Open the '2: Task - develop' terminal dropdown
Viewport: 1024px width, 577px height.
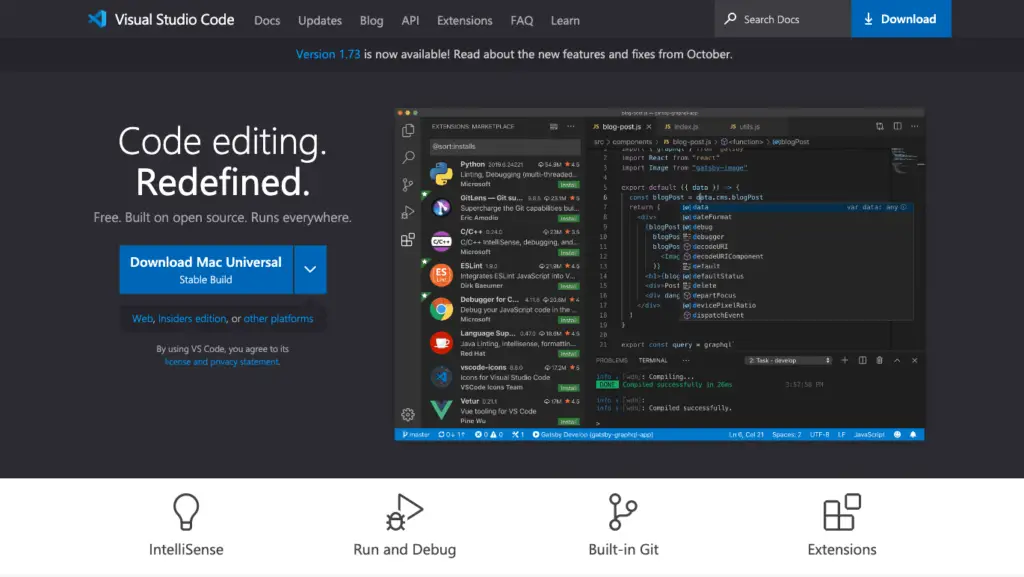pyautogui.click(x=789, y=360)
